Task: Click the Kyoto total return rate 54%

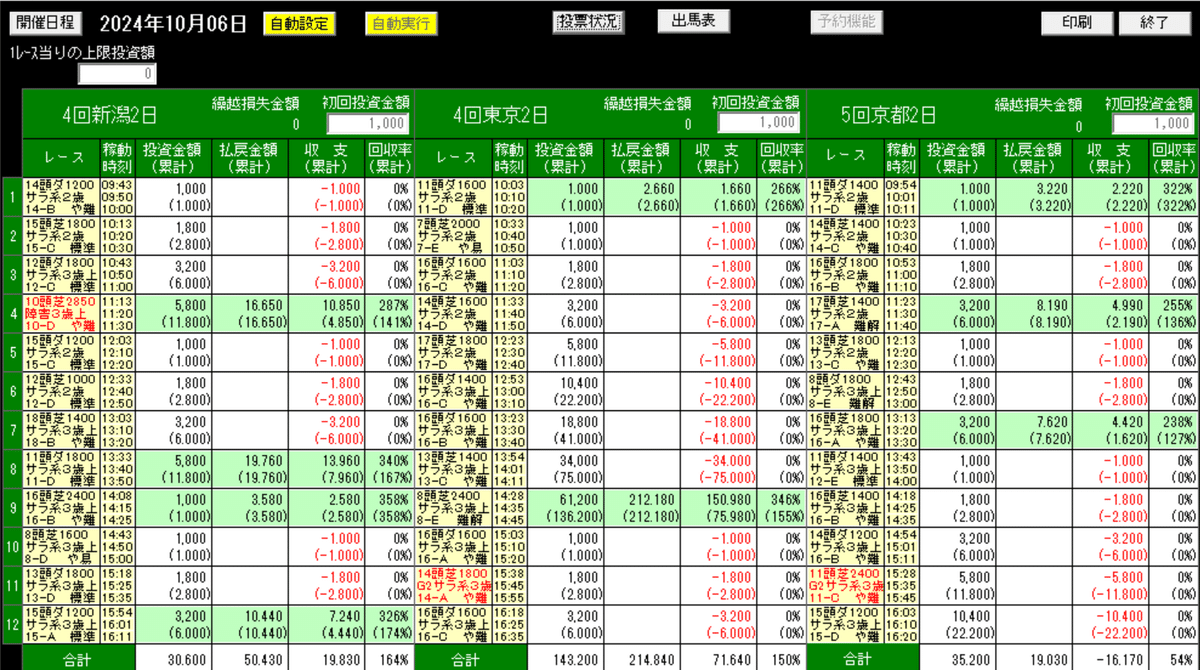Action: (x=1174, y=659)
